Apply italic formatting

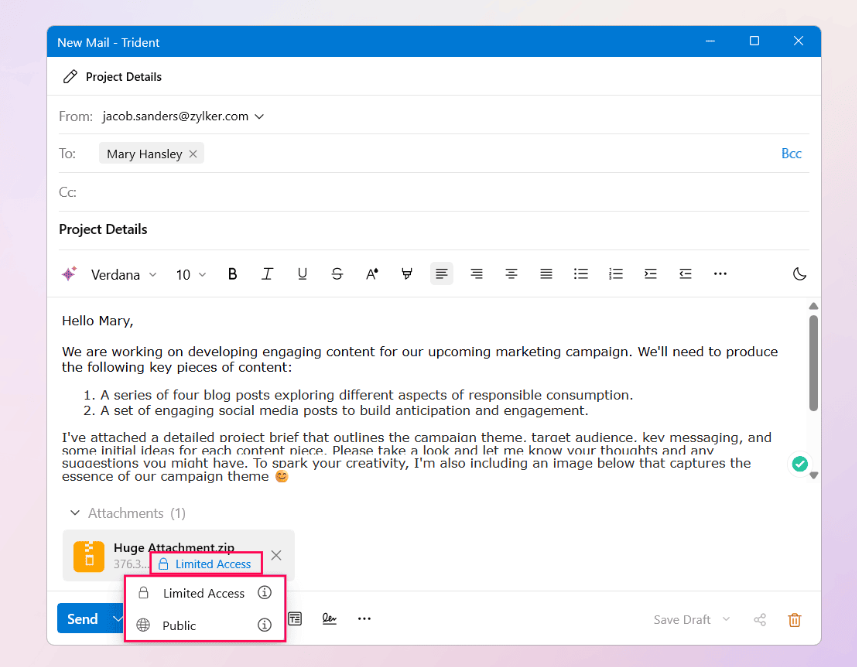coord(267,274)
